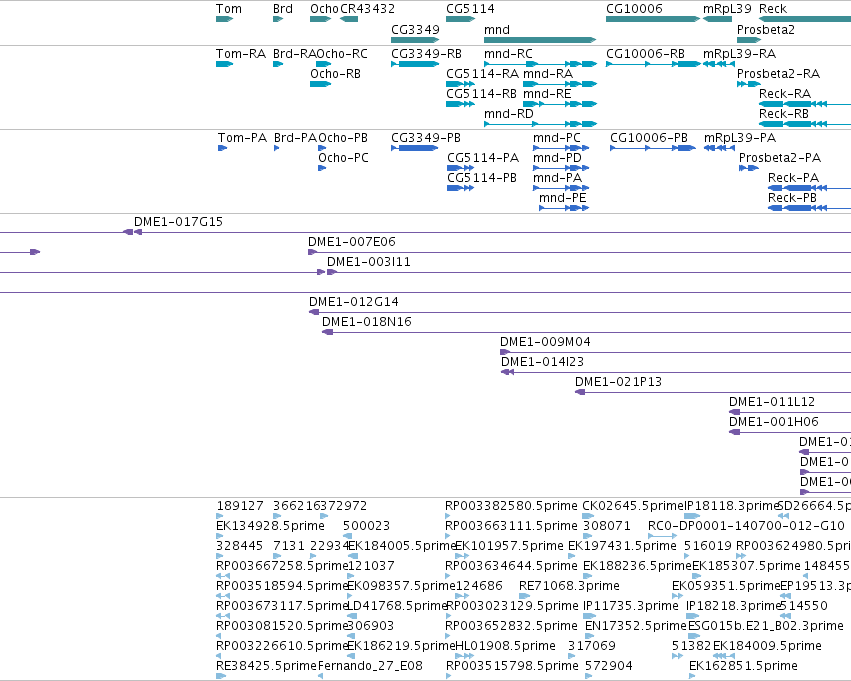Screen dimensions: 851x681
Task: Click the CG5114-PB protein label
Action: coord(482,178)
